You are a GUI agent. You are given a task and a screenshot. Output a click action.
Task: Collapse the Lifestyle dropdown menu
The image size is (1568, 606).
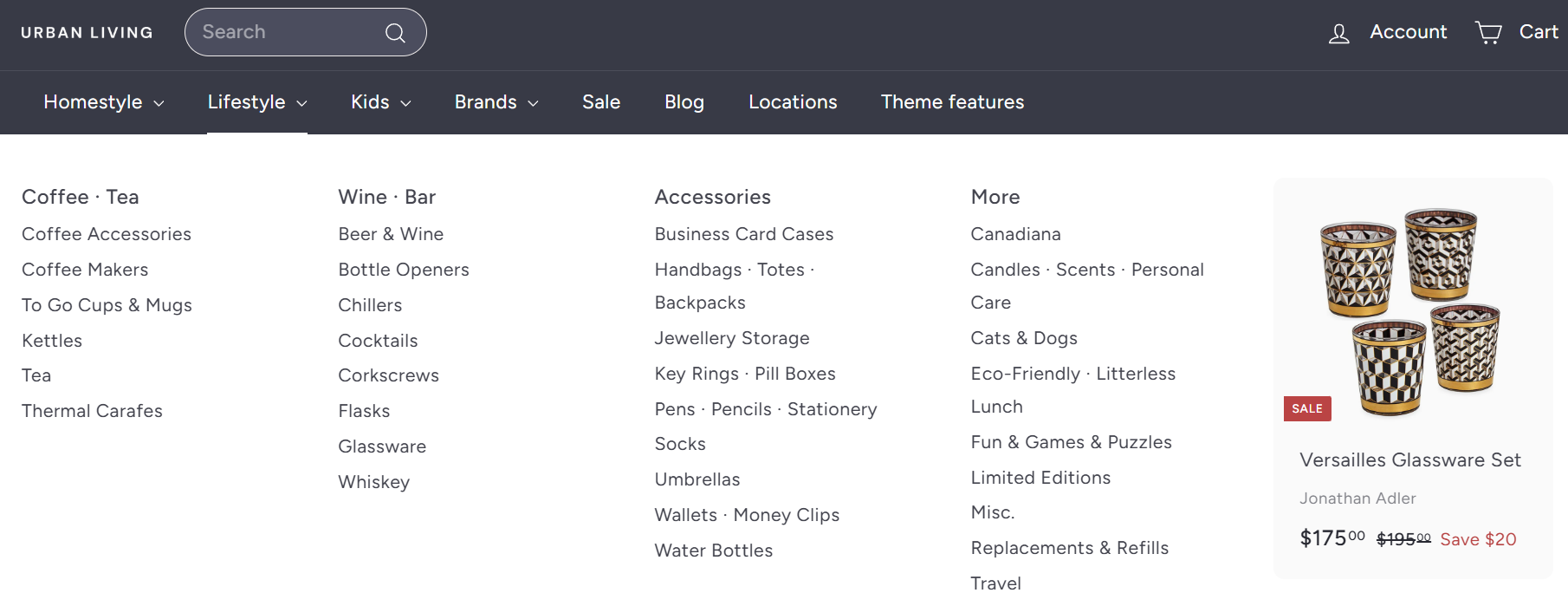257,102
